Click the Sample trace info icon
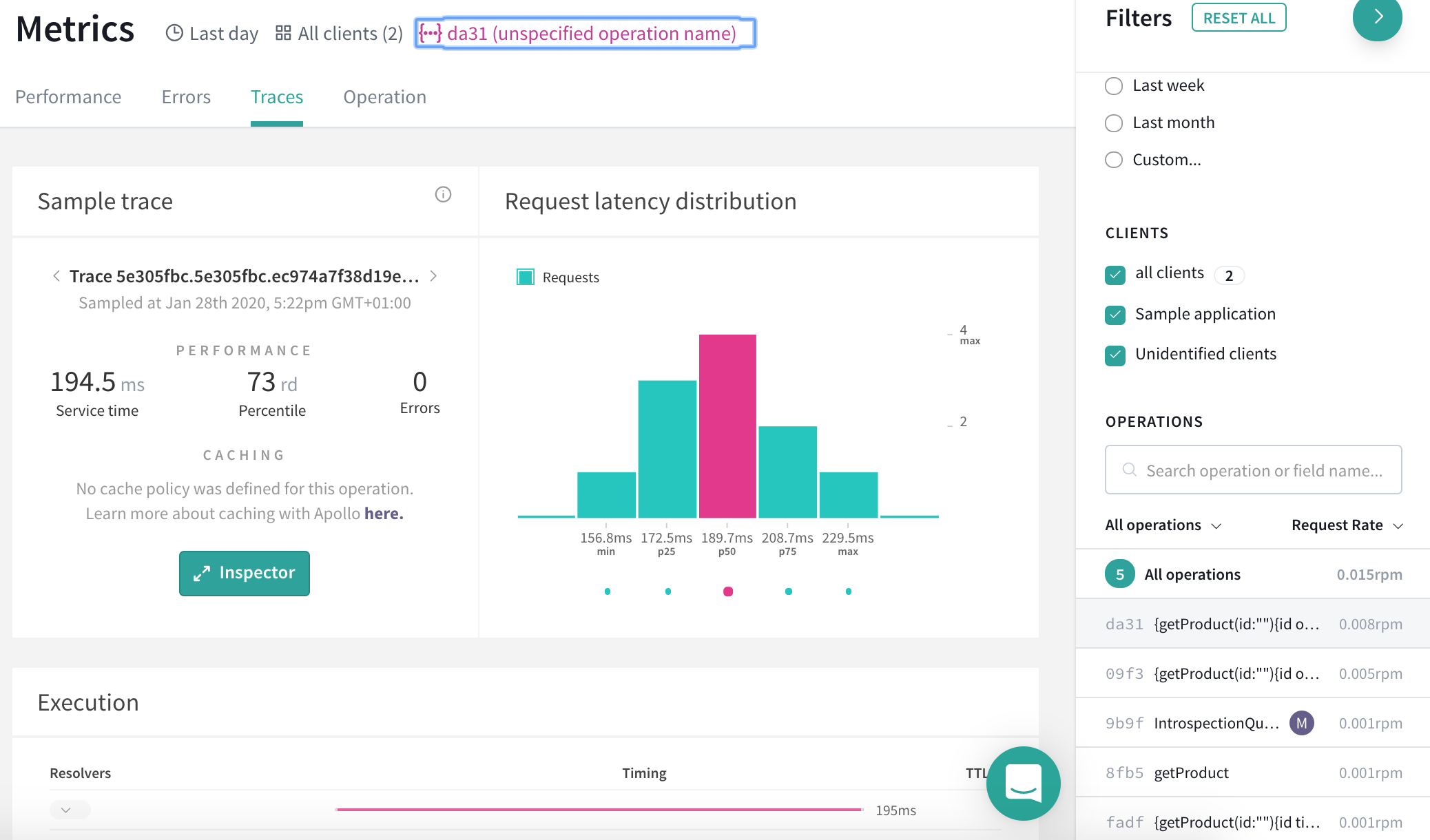Image resolution: width=1430 pixels, height=840 pixels. (x=443, y=195)
